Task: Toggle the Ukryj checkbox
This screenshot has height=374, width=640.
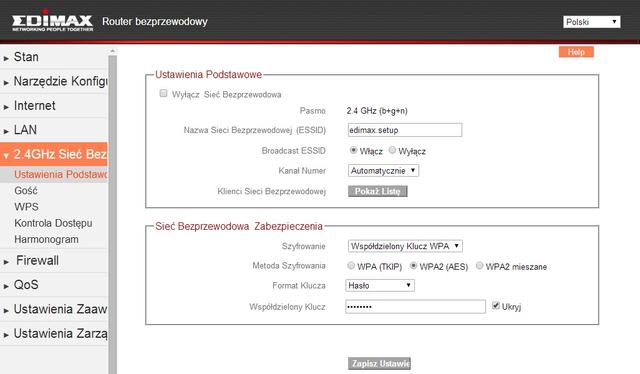Action: [496, 305]
